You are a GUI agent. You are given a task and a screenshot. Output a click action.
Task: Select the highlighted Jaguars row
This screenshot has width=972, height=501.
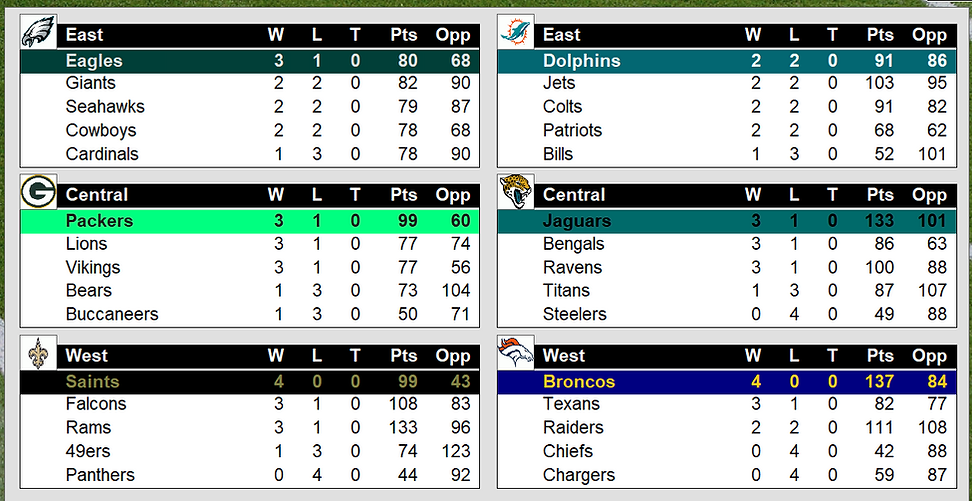[727, 221]
